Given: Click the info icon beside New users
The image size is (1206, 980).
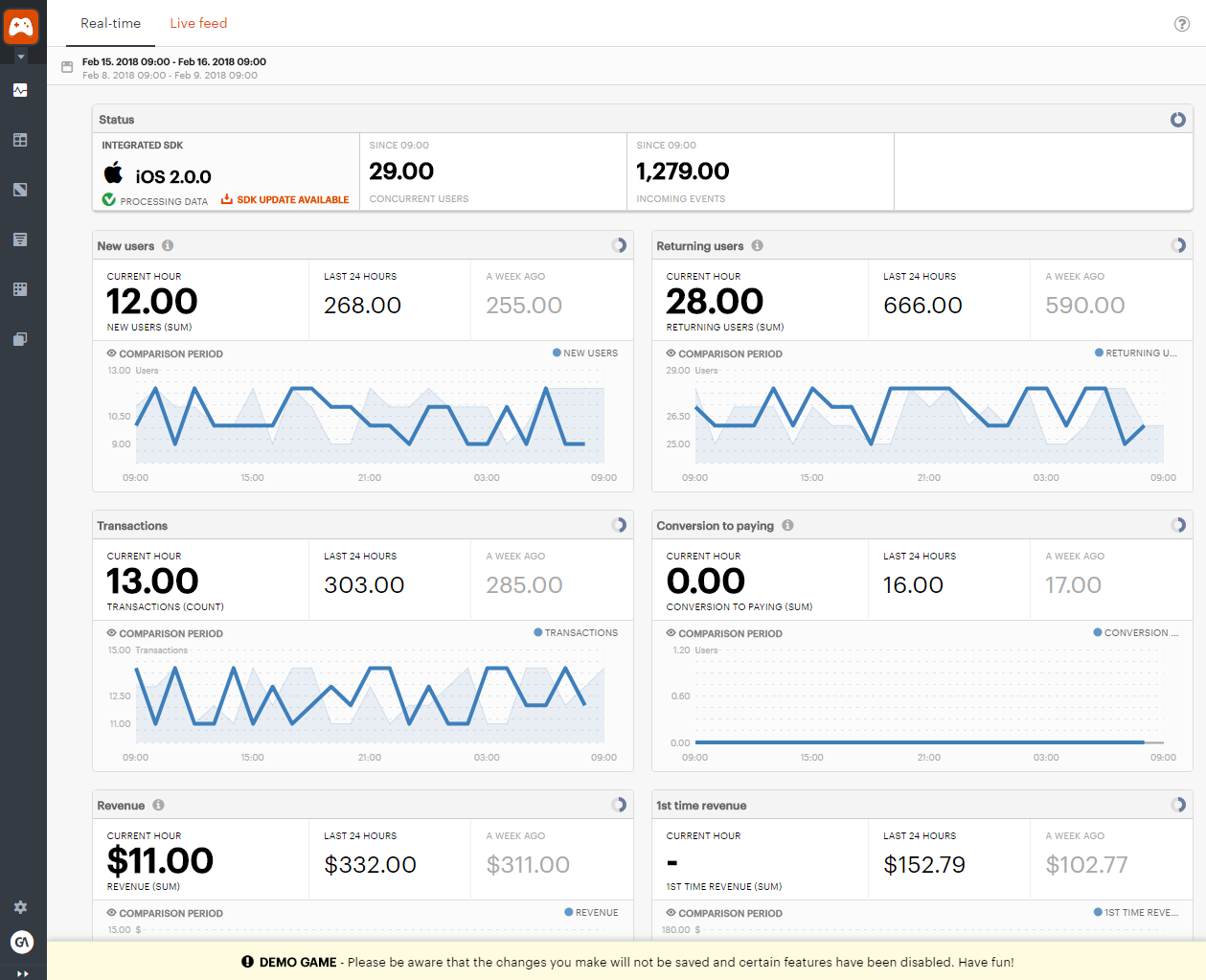Looking at the screenshot, I should click(x=168, y=246).
